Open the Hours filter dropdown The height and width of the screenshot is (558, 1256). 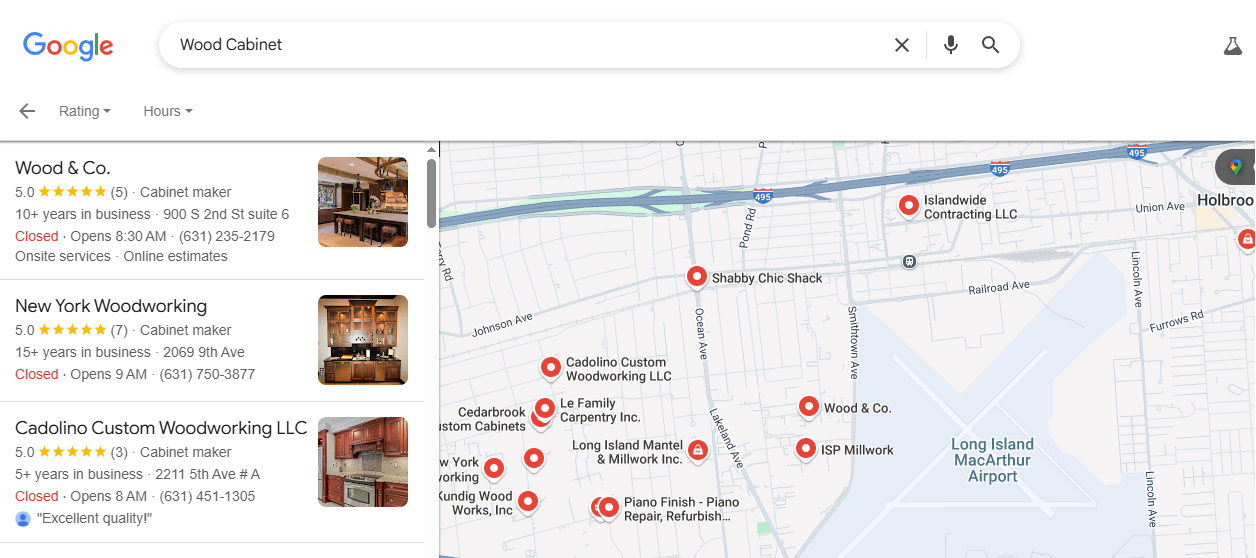[x=168, y=111]
